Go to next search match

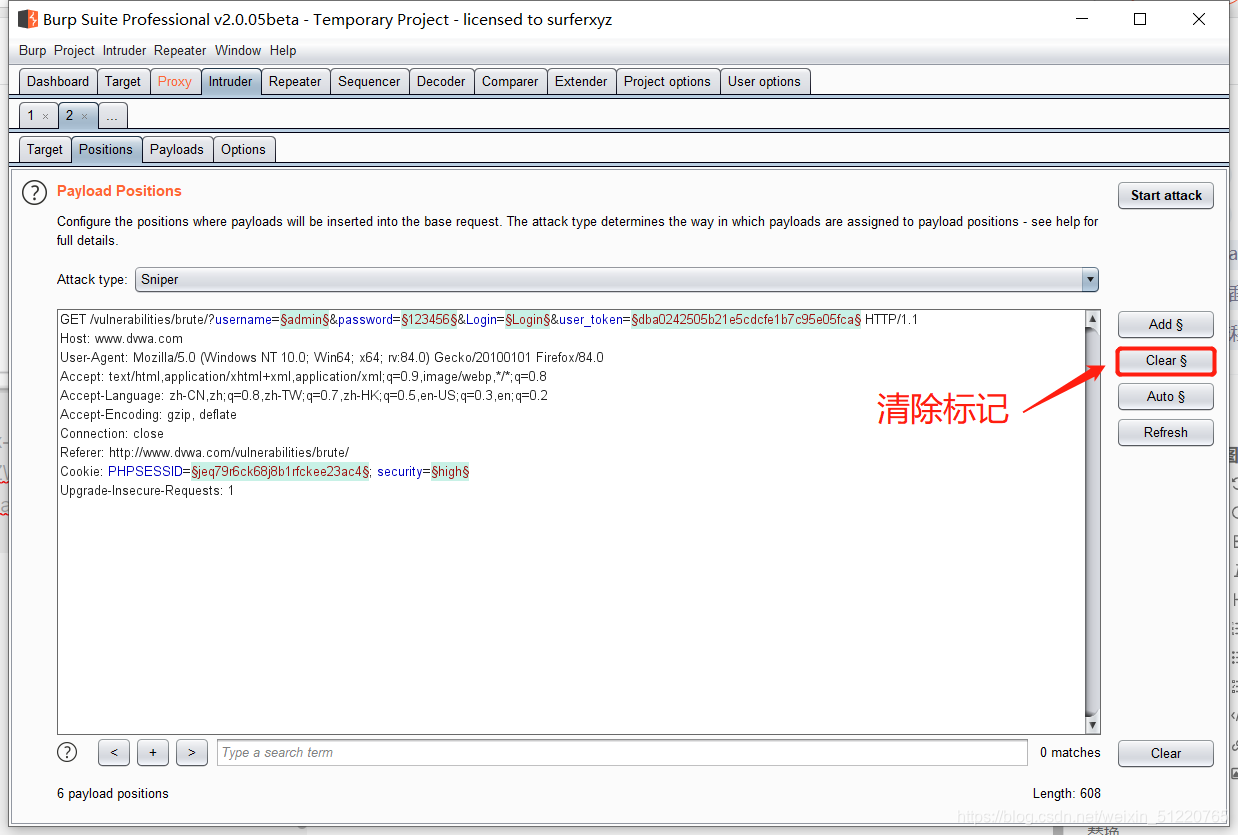pyautogui.click(x=192, y=753)
